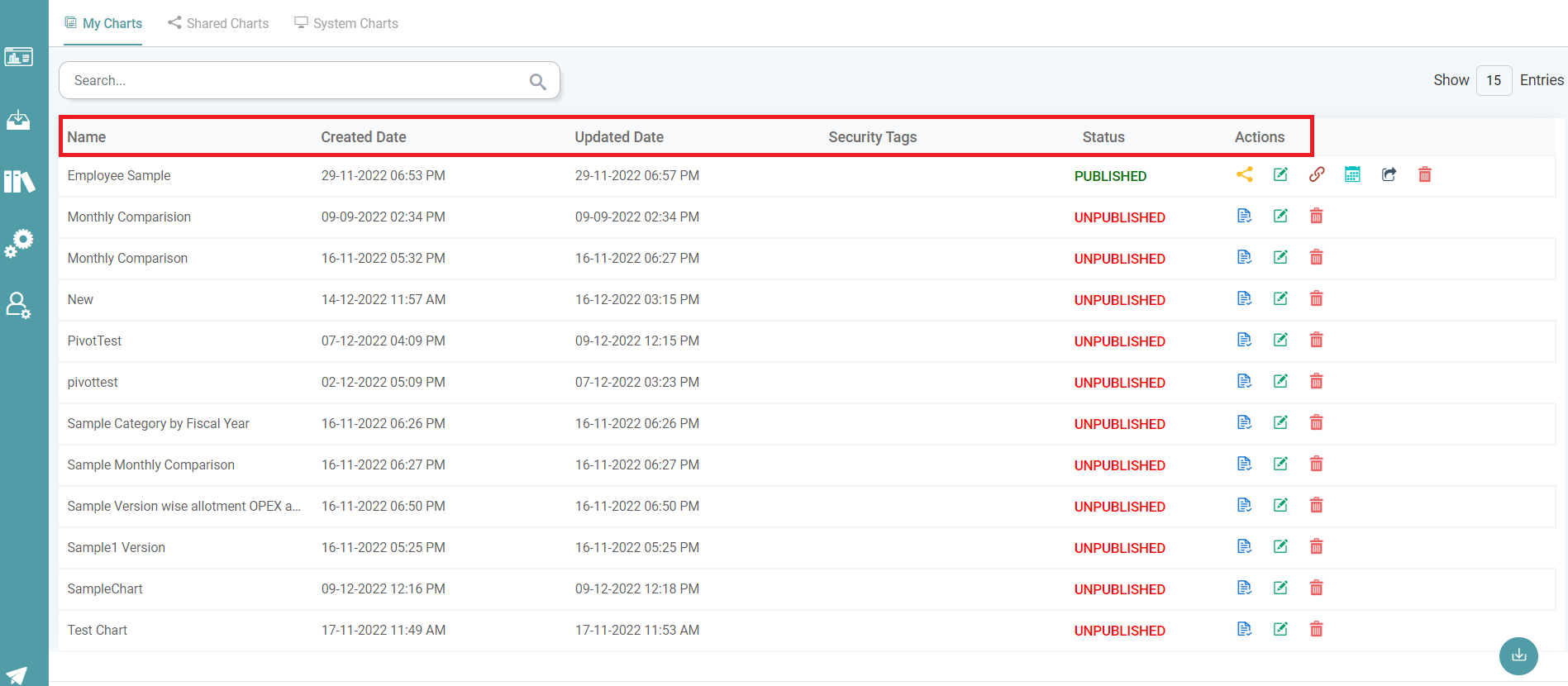Delete the Test Chart row
Viewport: 1568px width, 686px height.
click(x=1316, y=630)
